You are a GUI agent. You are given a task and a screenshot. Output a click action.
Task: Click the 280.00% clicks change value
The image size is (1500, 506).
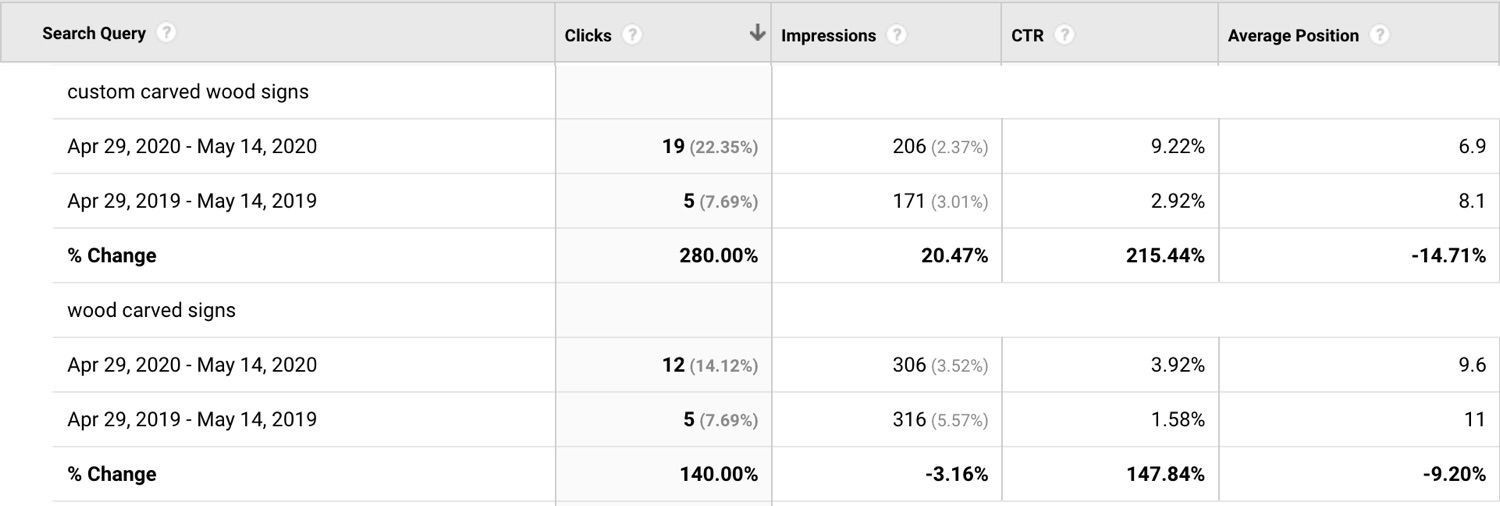click(719, 256)
